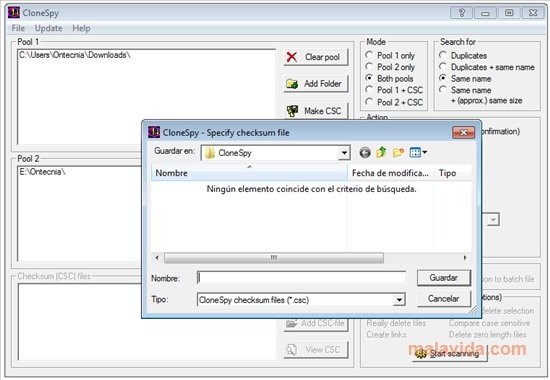The height and width of the screenshot is (380, 550).
Task: Open the File menu
Action: tap(18, 28)
